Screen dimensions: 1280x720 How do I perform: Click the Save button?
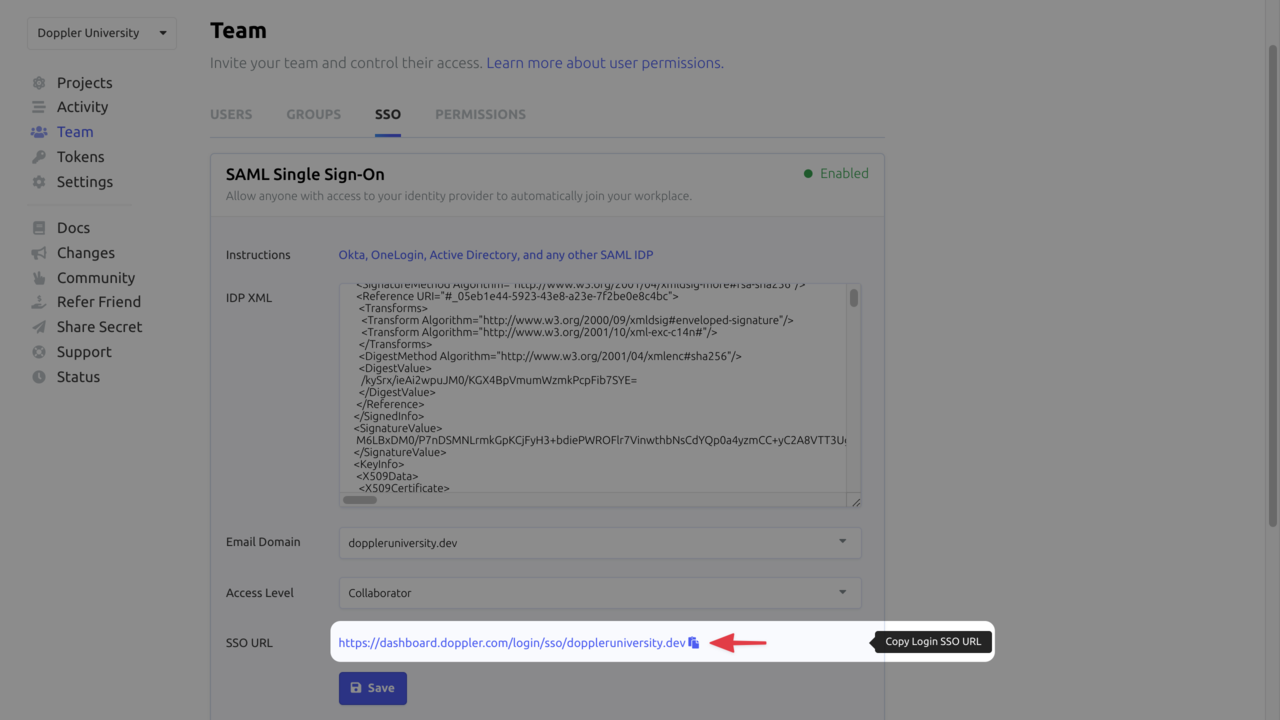pos(373,688)
